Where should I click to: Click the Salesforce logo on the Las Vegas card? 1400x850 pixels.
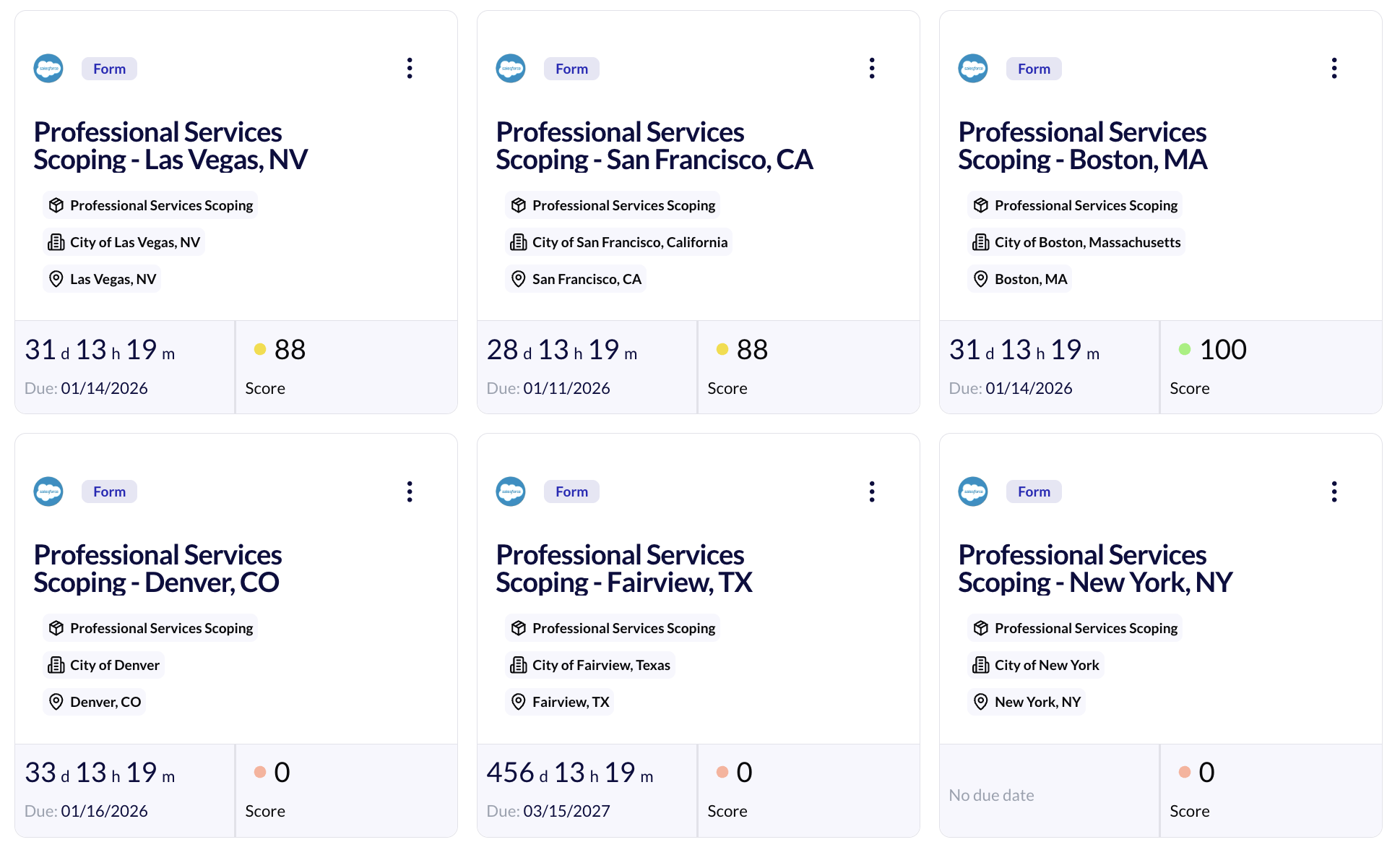[x=48, y=69]
